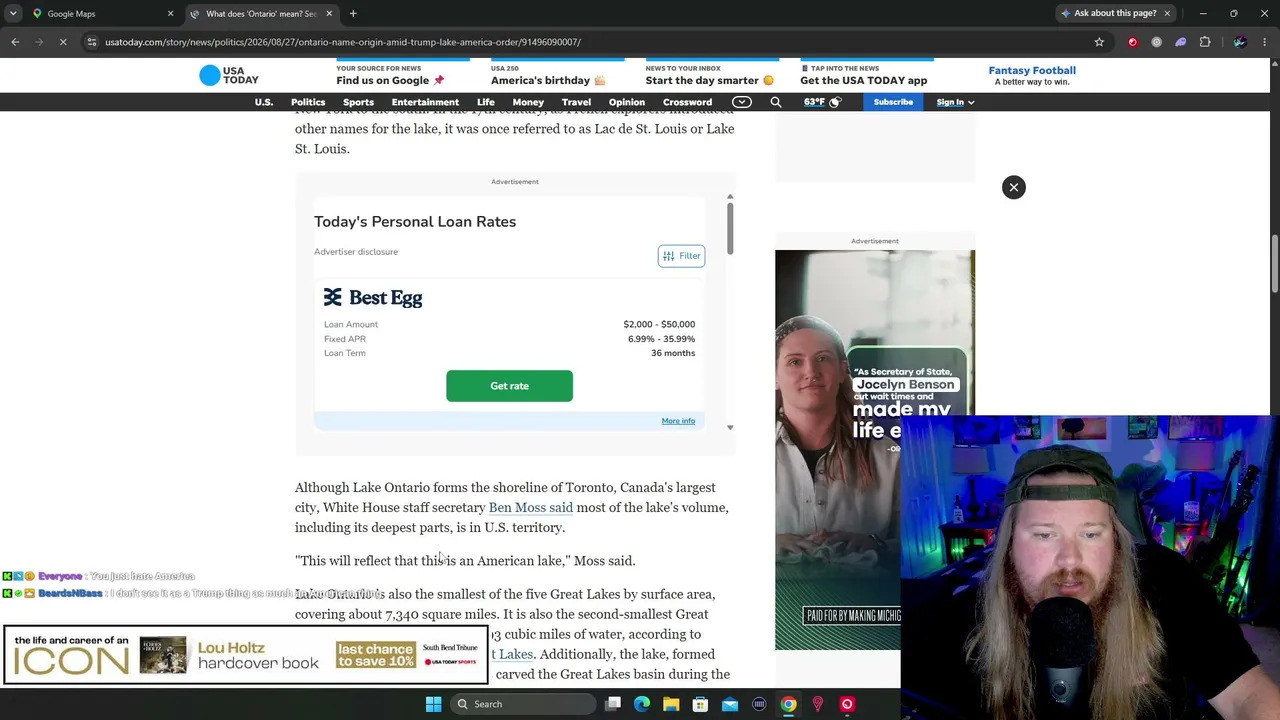Click the green 'Get rate' button
The image size is (1280, 720).
[x=509, y=386]
